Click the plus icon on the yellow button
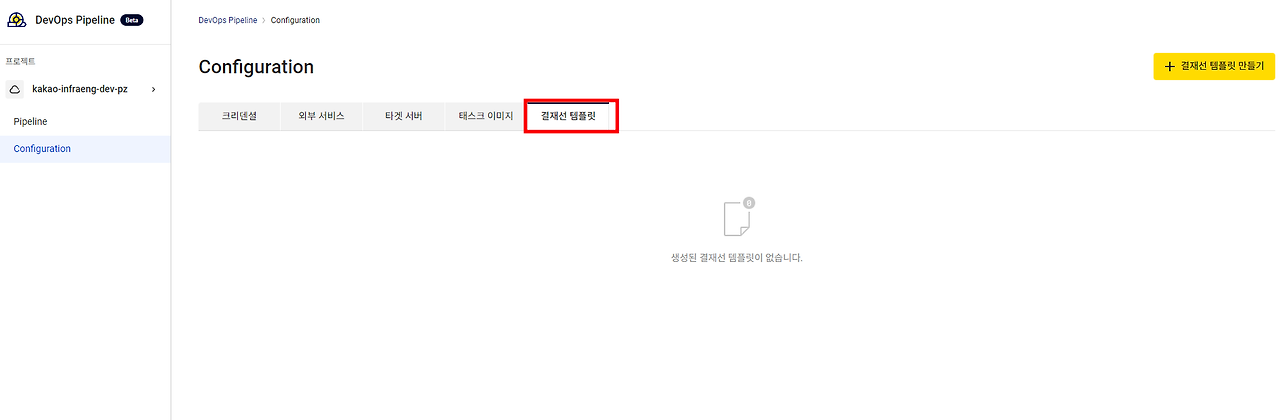1280x420 pixels. (1169, 66)
